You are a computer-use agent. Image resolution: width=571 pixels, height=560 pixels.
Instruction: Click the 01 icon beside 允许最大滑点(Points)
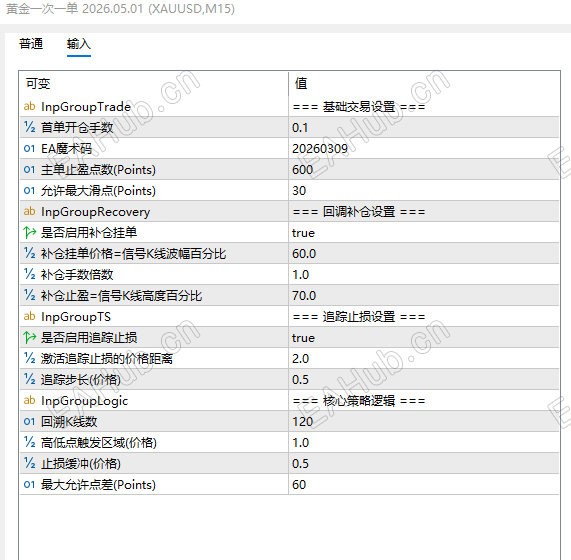coord(29,190)
